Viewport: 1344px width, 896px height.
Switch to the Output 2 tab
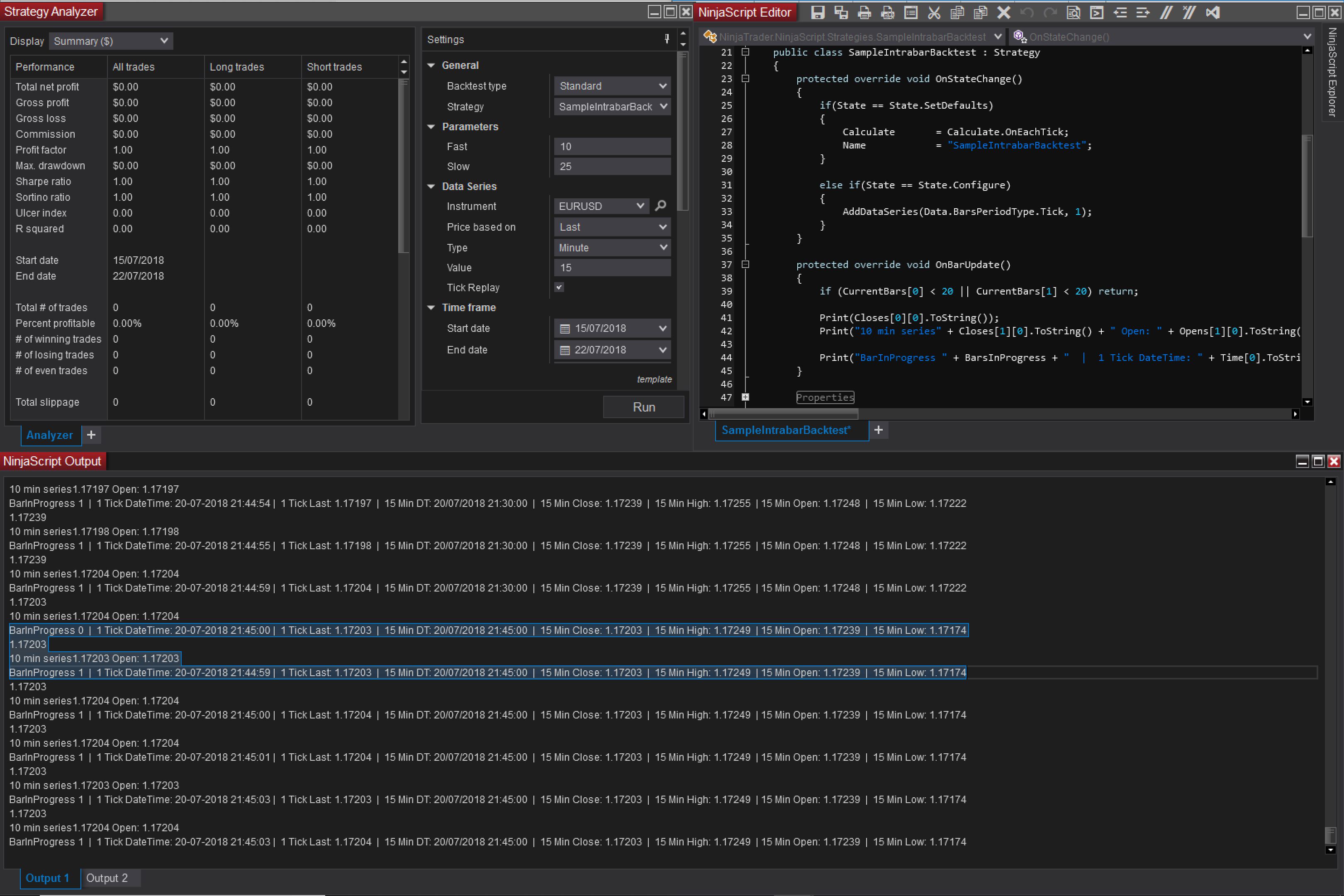107,878
